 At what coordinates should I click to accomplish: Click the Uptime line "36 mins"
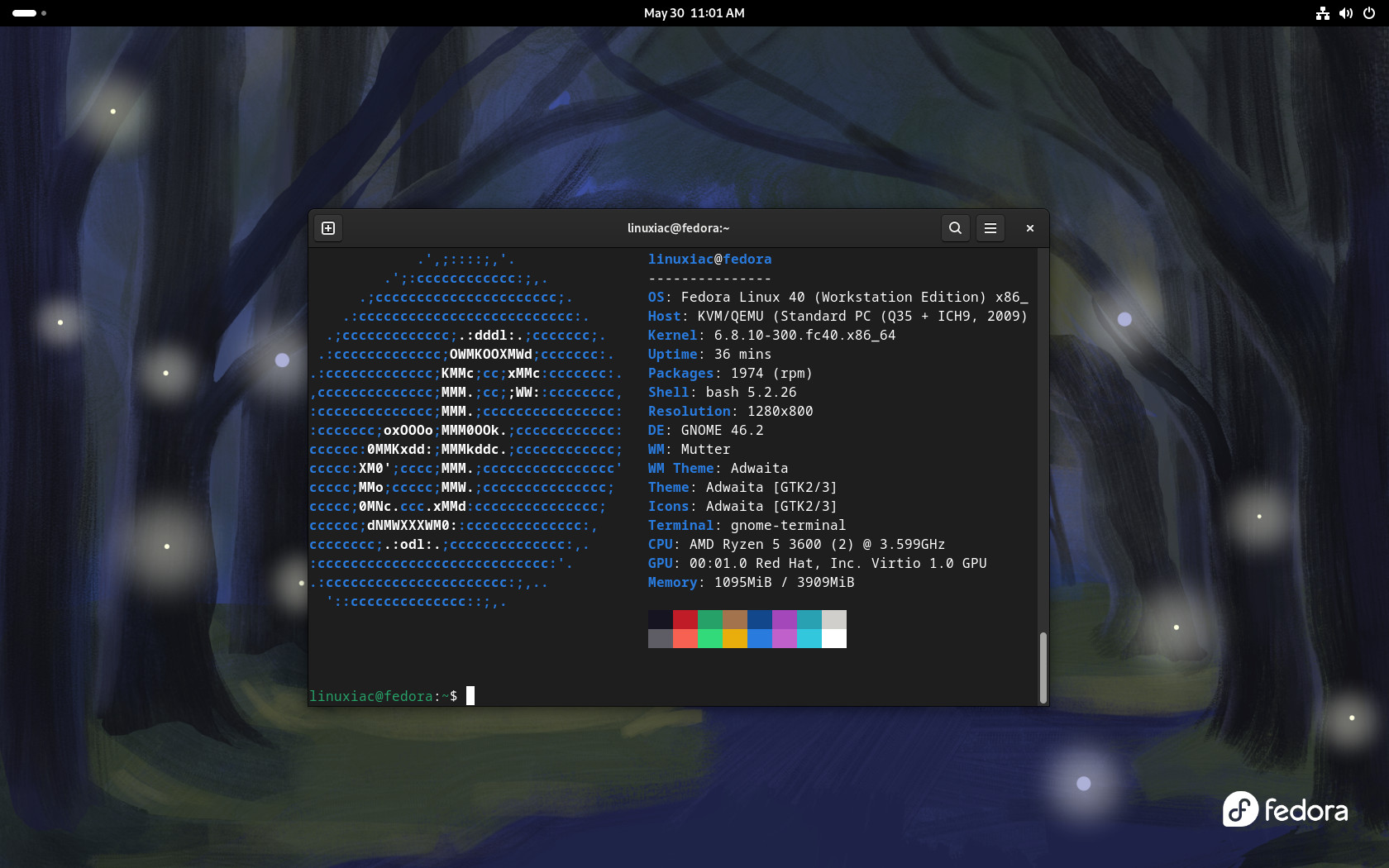(709, 355)
